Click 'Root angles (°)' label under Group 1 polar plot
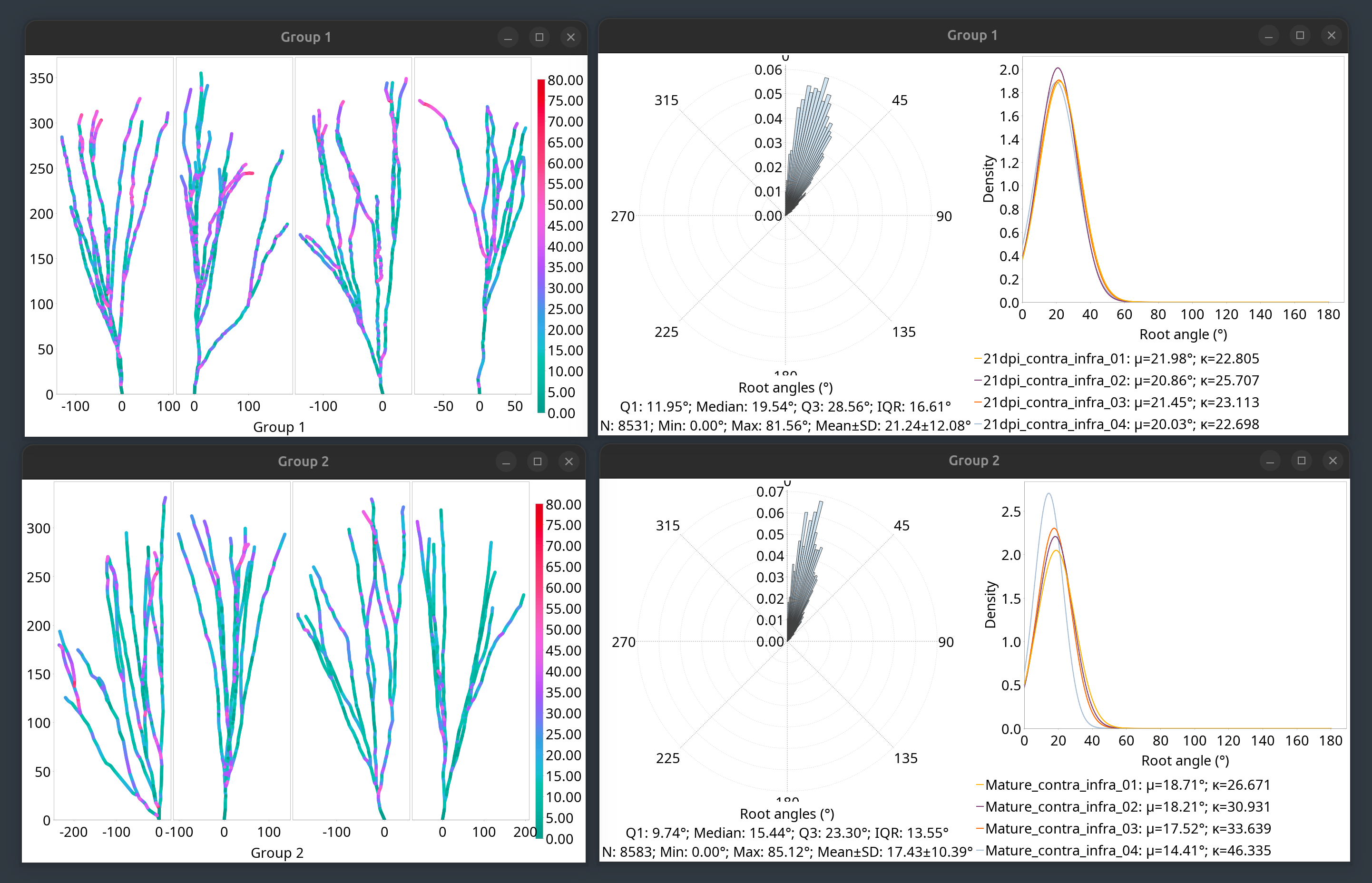The width and height of the screenshot is (1372, 883). (785, 388)
